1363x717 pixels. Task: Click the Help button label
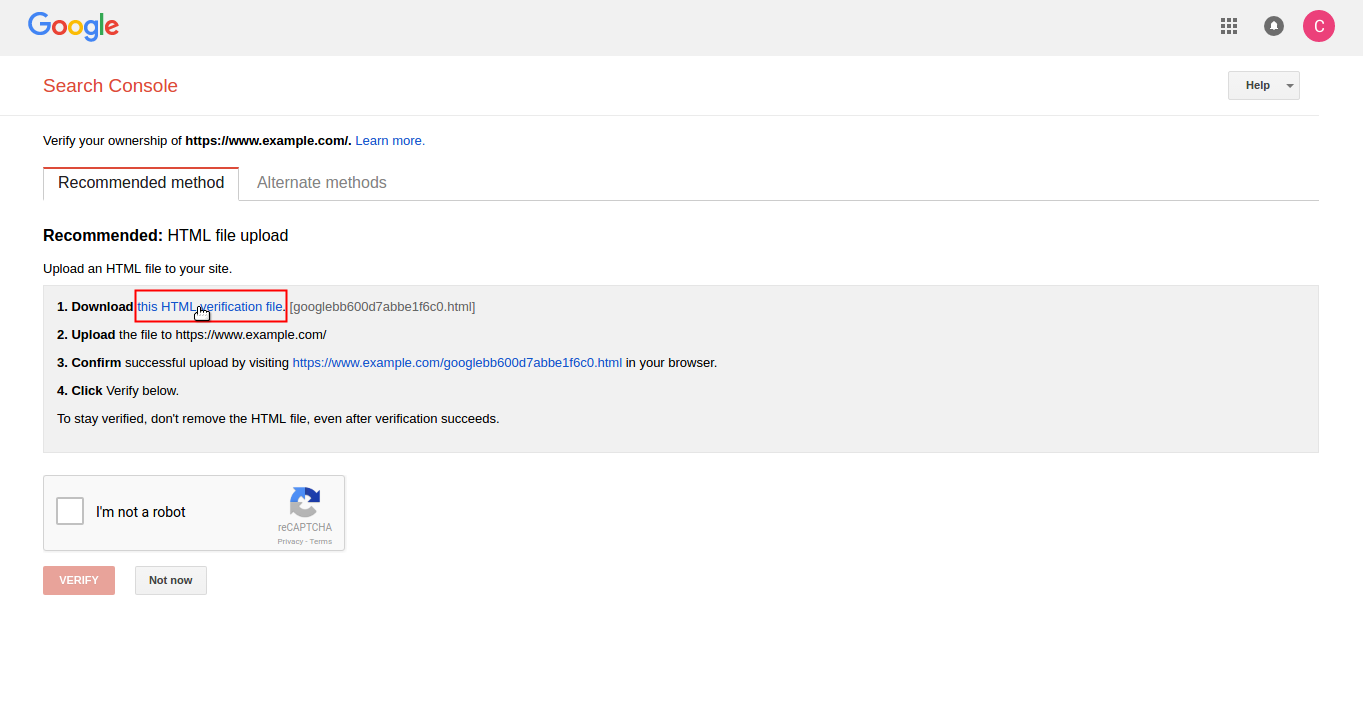coord(1257,86)
